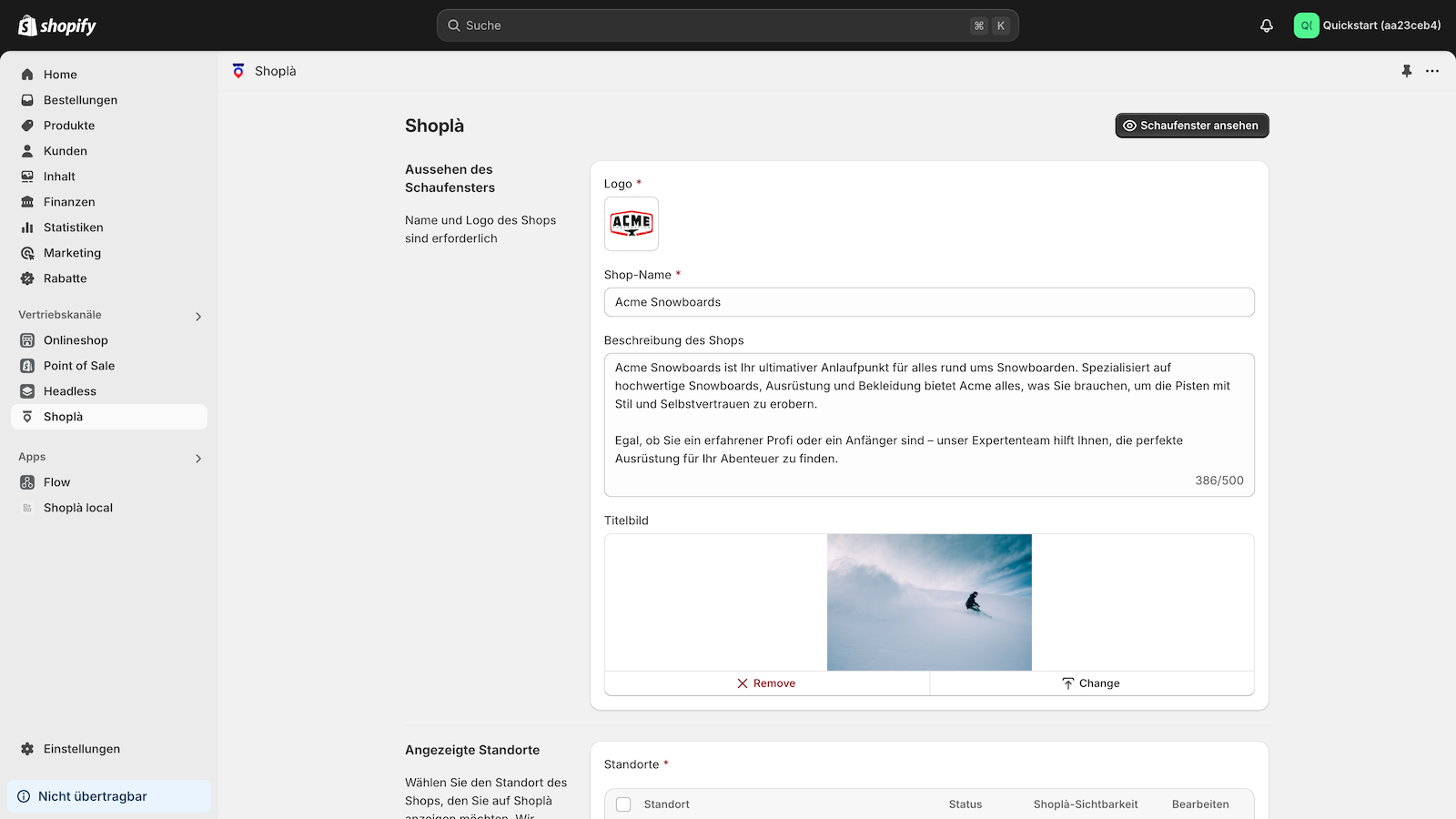The image size is (1456, 819).
Task: Click the 386/500 character counter
Action: point(1219,480)
